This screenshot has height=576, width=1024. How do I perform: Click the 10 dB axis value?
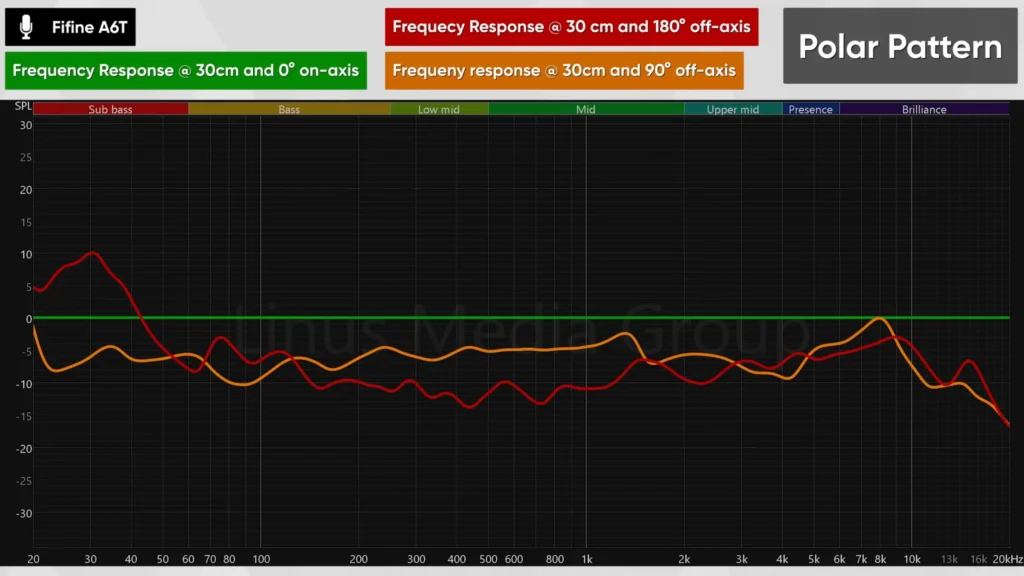(25, 255)
